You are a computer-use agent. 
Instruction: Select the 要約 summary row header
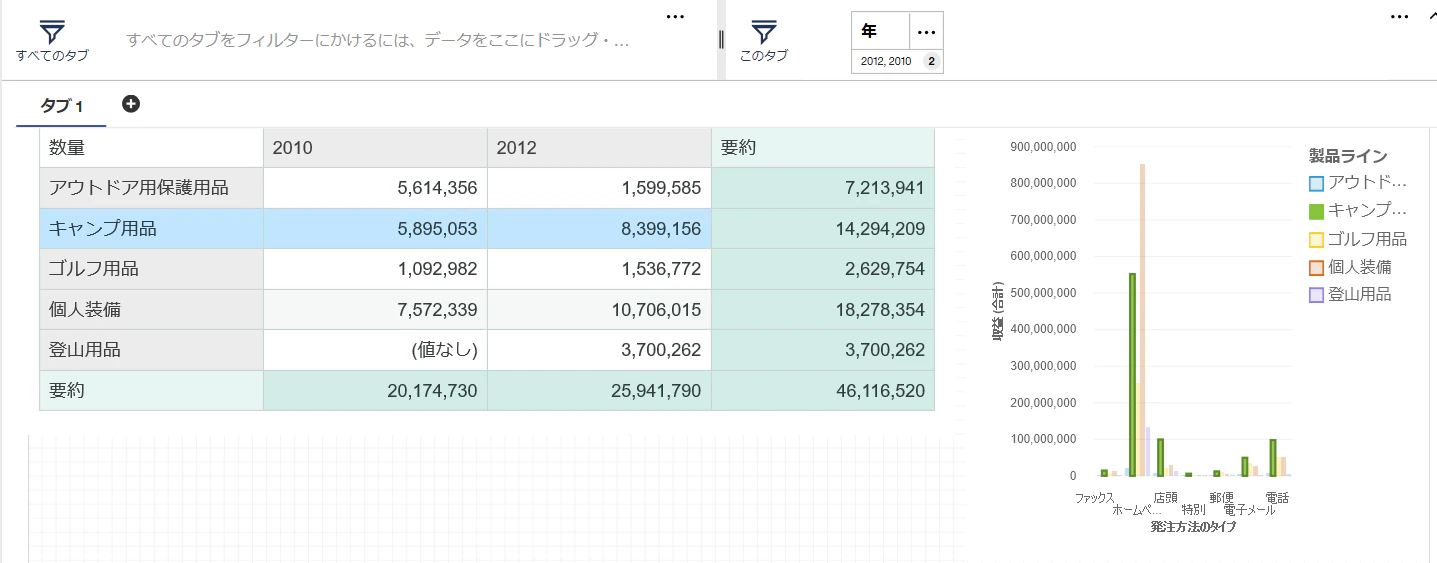pos(151,390)
